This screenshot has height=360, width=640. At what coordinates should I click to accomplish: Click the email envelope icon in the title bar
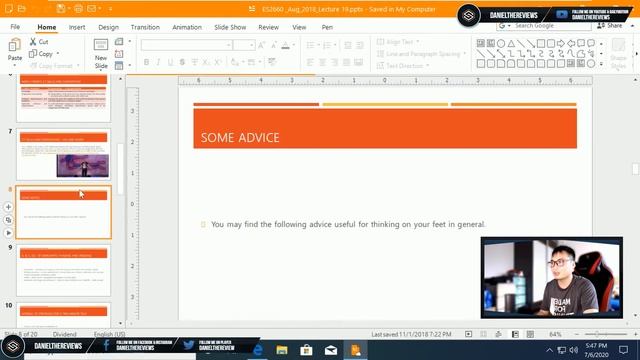(92, 9)
